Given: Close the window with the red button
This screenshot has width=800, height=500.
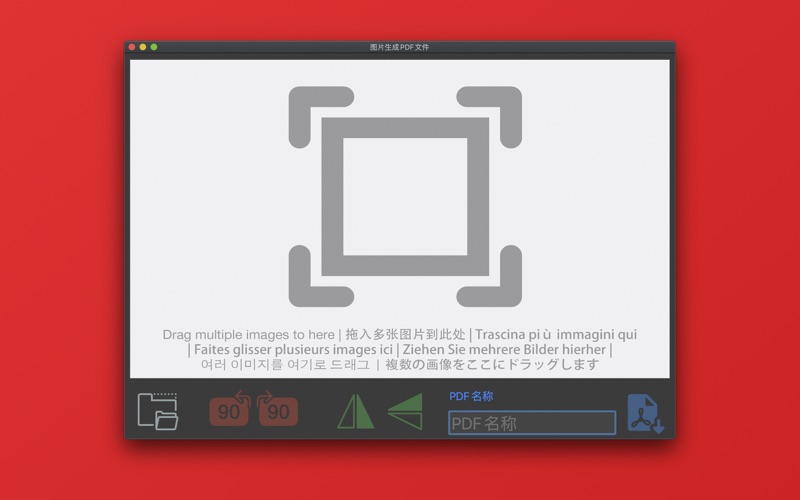Looking at the screenshot, I should [x=132, y=47].
